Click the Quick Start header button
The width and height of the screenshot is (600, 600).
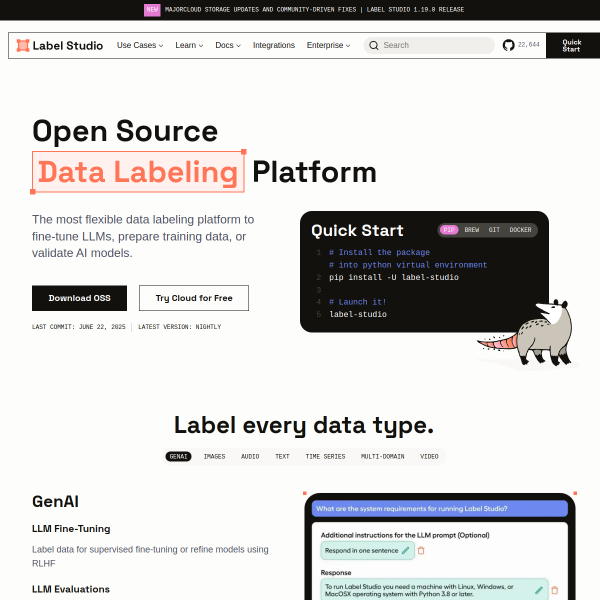[573, 46]
